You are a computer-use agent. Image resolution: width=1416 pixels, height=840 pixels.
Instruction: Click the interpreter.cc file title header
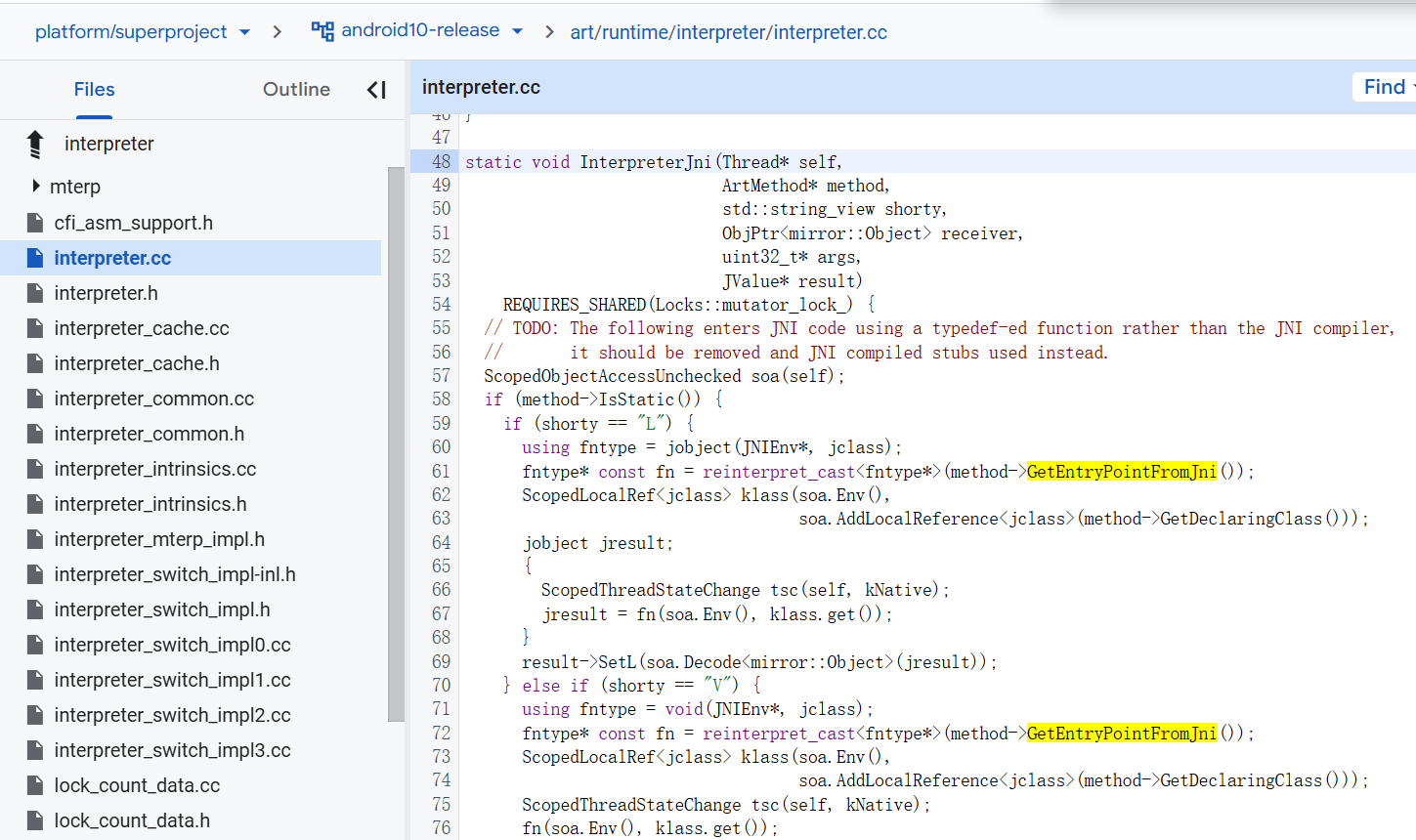click(x=481, y=87)
